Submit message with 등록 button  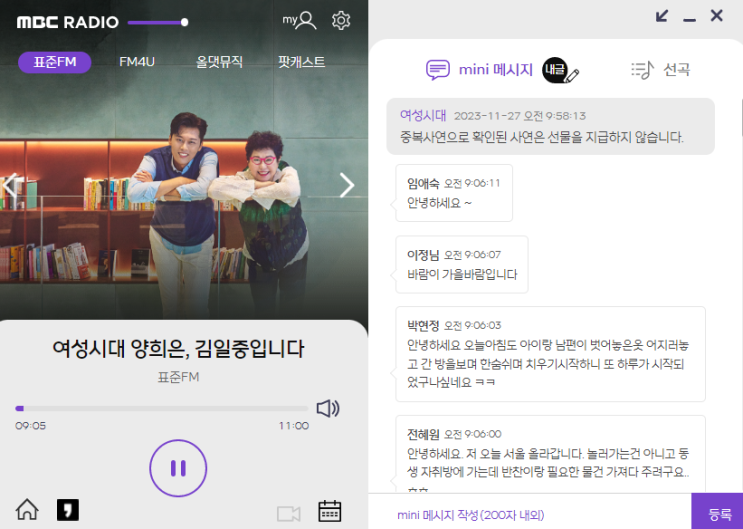pyautogui.click(x=717, y=512)
